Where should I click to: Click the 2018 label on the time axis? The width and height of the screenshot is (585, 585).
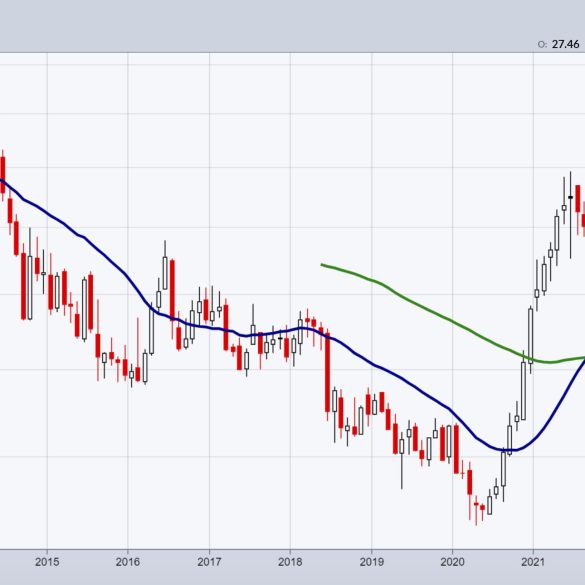pyautogui.click(x=290, y=562)
